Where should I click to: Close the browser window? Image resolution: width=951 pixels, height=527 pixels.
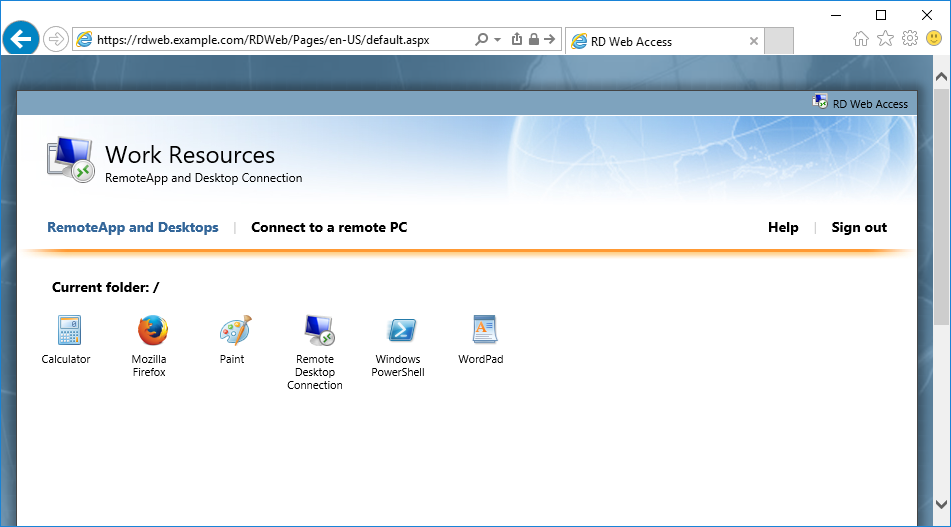pos(927,15)
